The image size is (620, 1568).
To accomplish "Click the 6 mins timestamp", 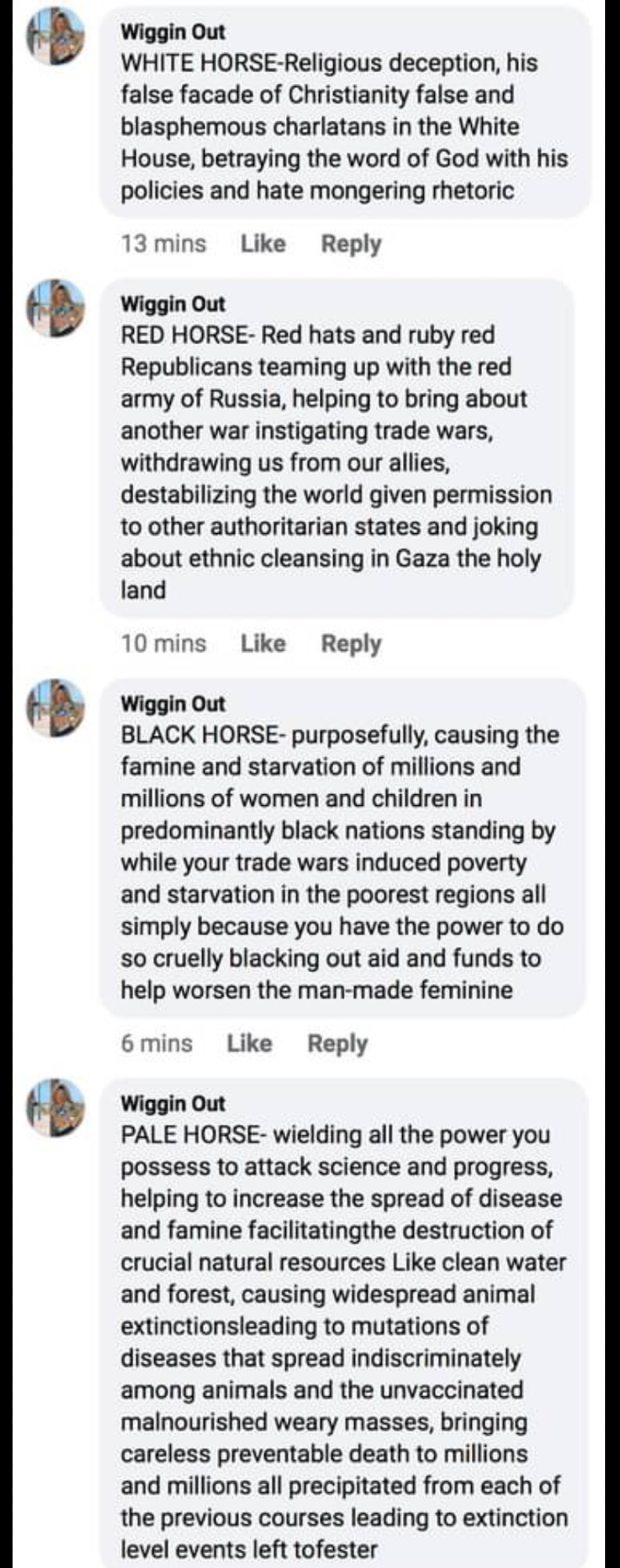I will pyautogui.click(x=156, y=1044).
